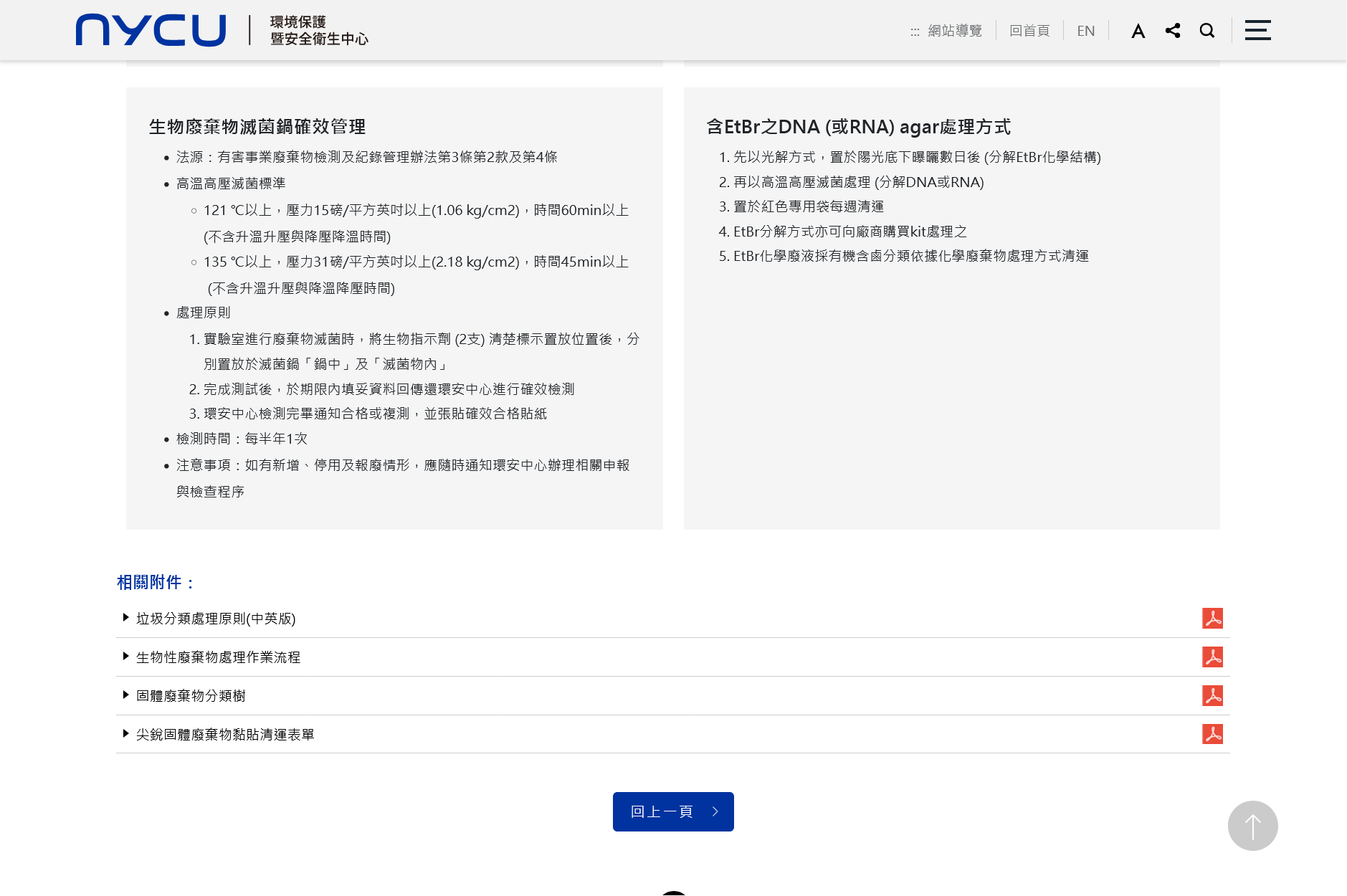Click the 回上一頁 button
The width and height of the screenshot is (1347, 896).
click(x=672, y=811)
